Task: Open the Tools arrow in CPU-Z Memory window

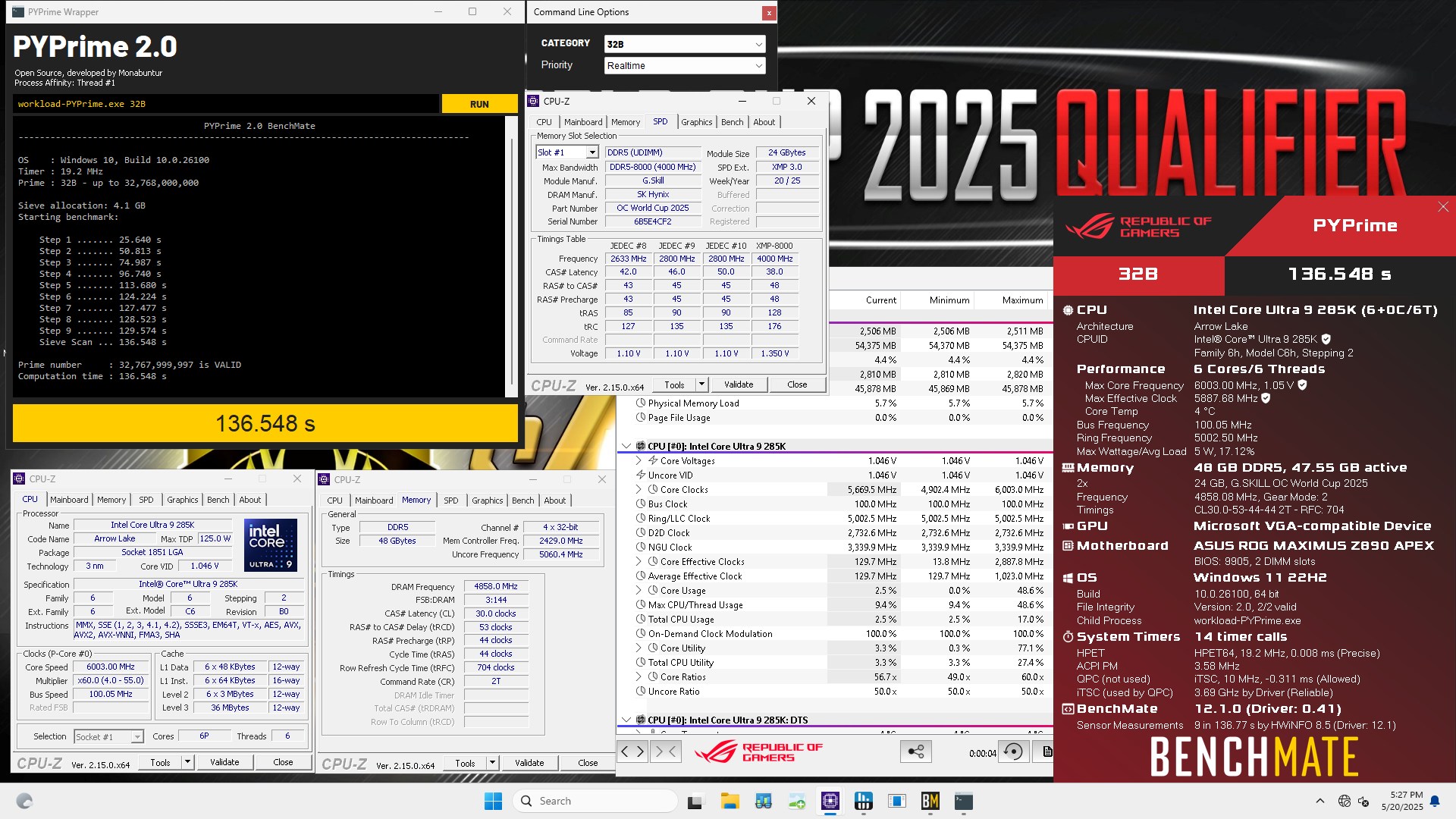Action: (492, 763)
